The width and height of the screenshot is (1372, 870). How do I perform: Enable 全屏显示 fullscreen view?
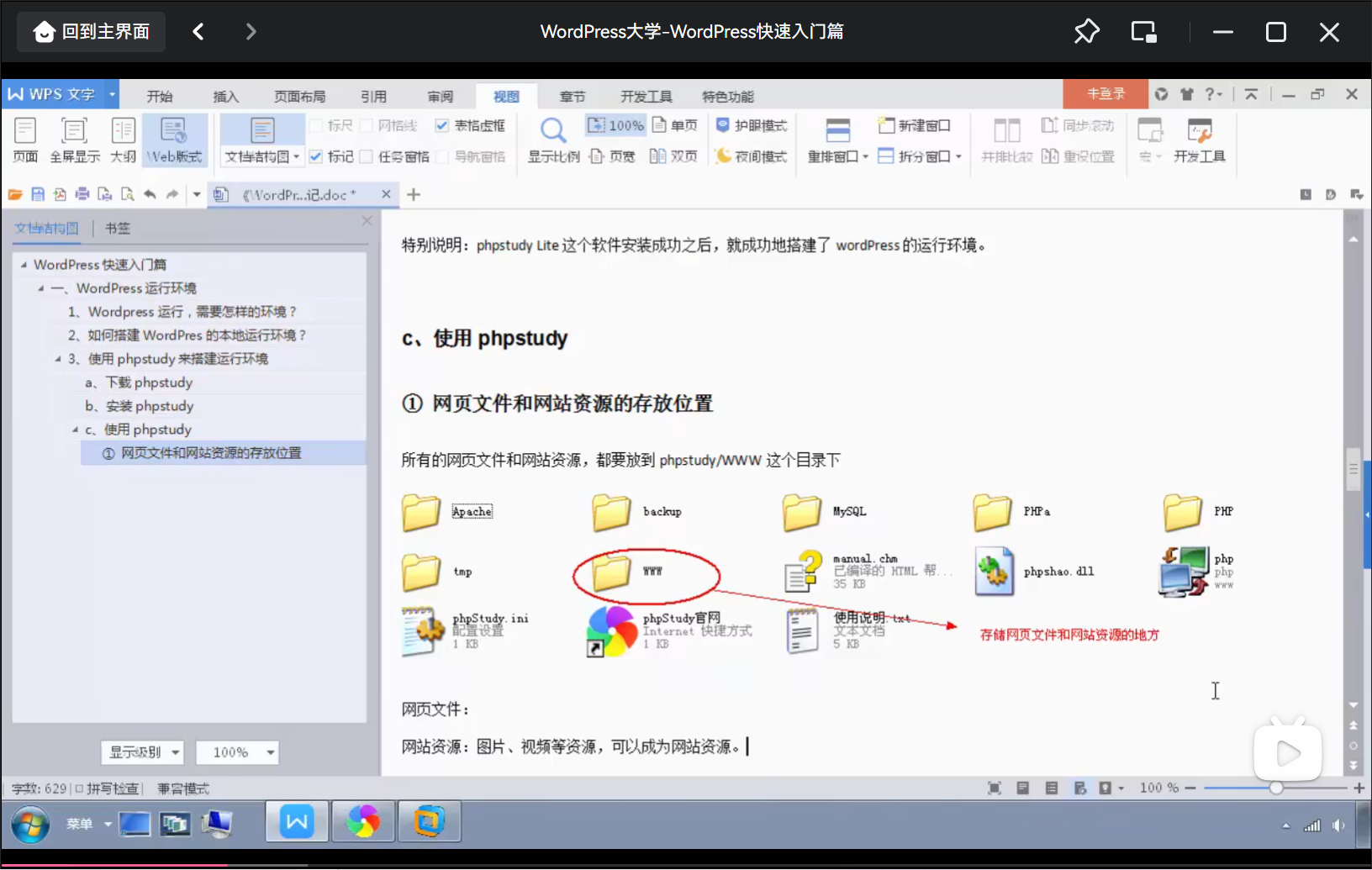(74, 140)
